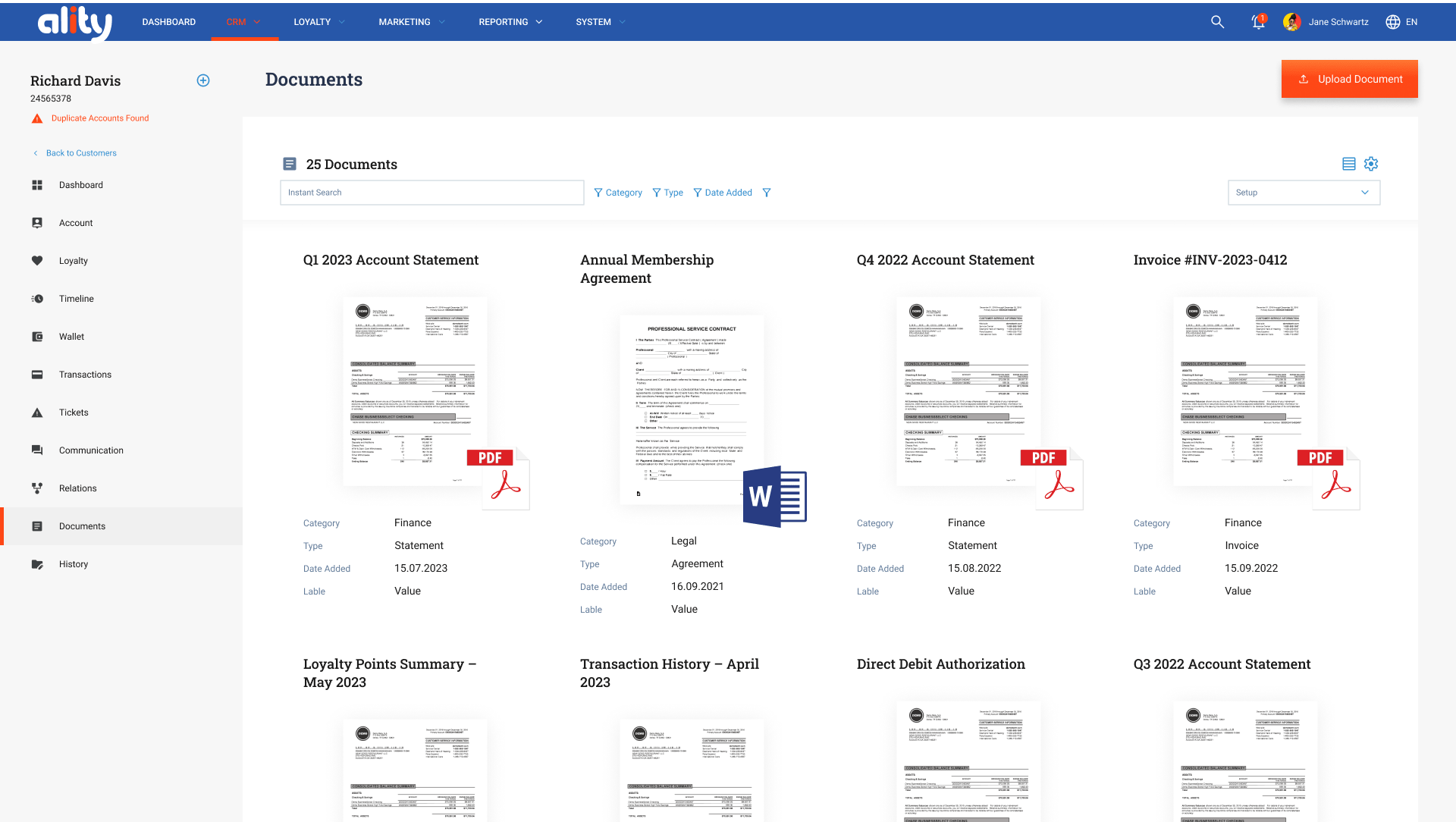Screen dimensions: 1456x822
Task: Go back to Customers link
Action: point(75,153)
